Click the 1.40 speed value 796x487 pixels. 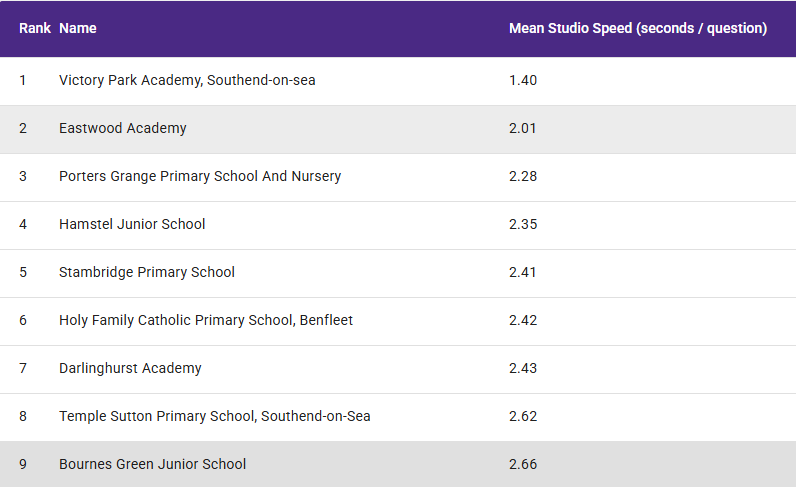click(523, 80)
